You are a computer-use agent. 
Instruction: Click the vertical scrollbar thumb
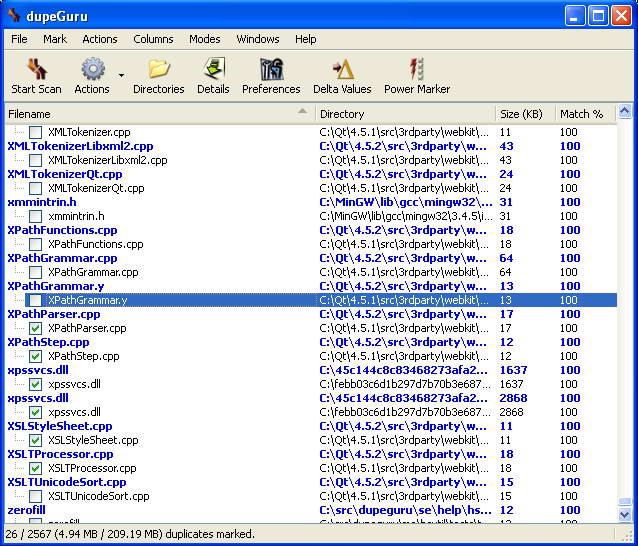pos(625,502)
